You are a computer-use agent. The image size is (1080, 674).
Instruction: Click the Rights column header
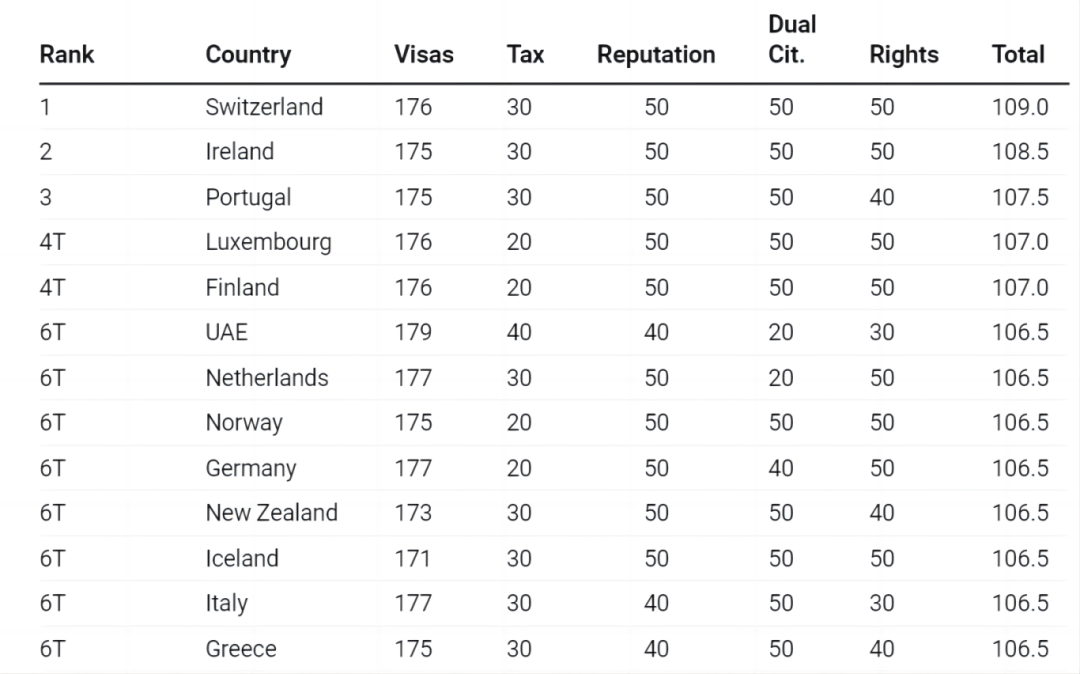tap(904, 55)
